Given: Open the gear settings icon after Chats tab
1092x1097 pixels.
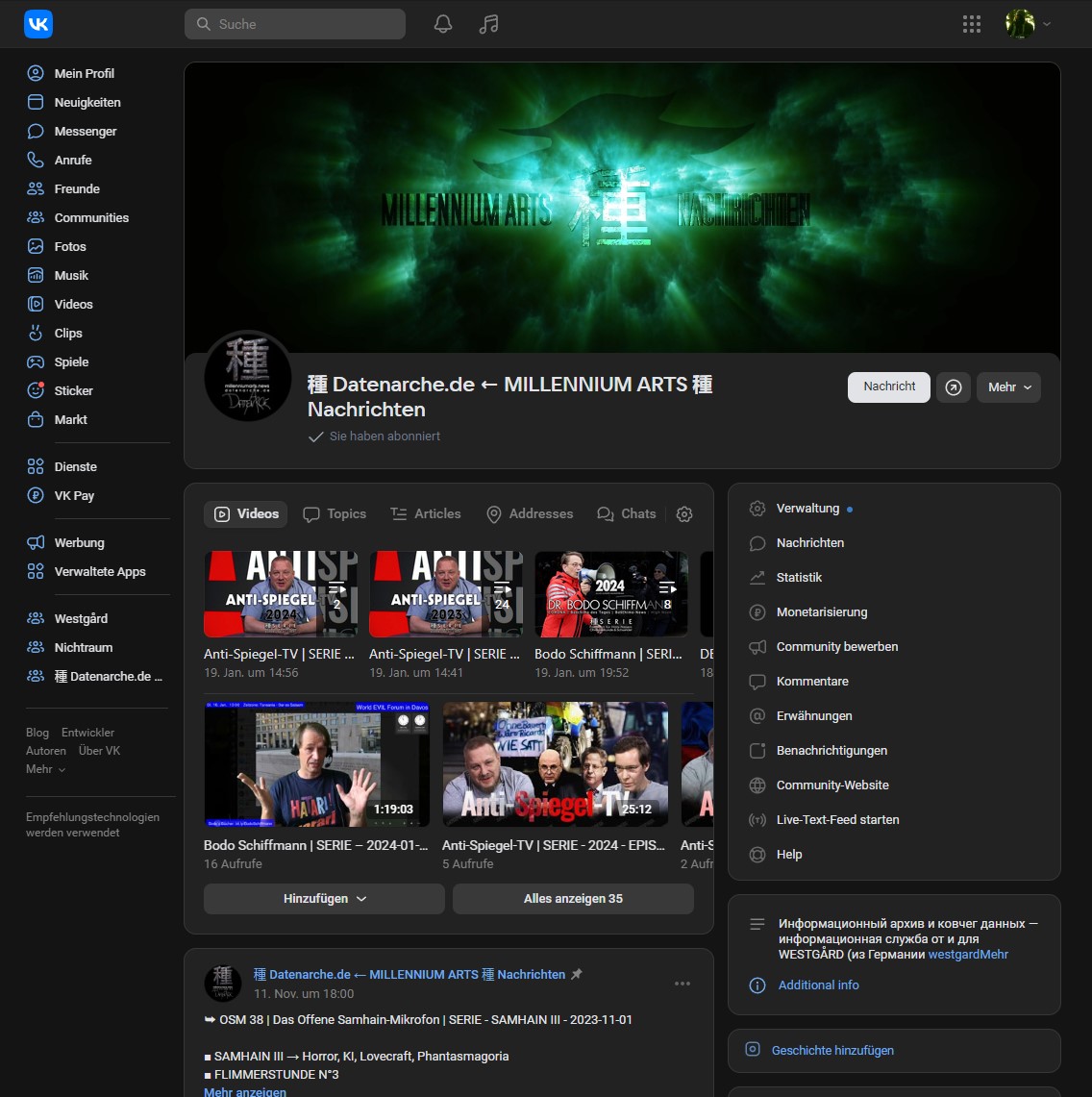Looking at the screenshot, I should point(684,514).
